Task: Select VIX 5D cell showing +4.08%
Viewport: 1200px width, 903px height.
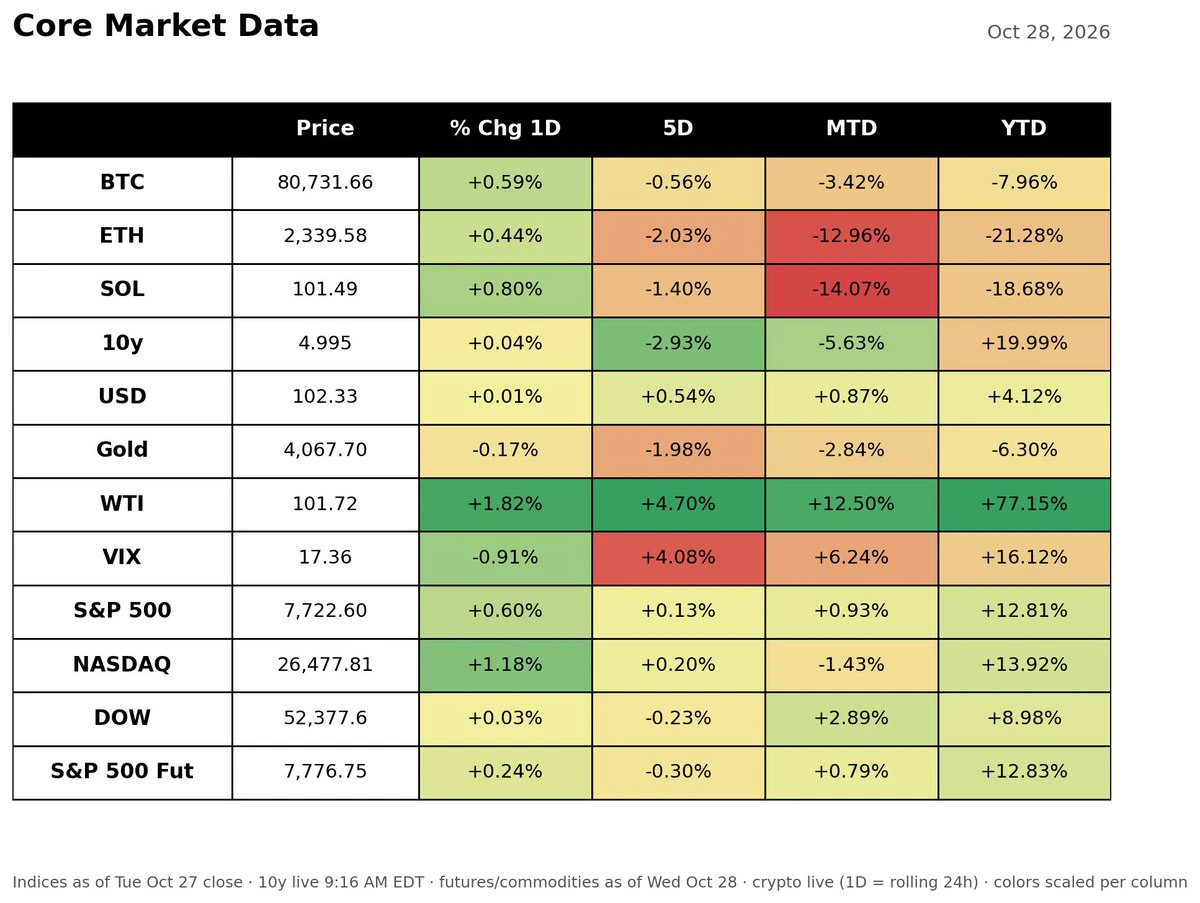Action: (678, 558)
